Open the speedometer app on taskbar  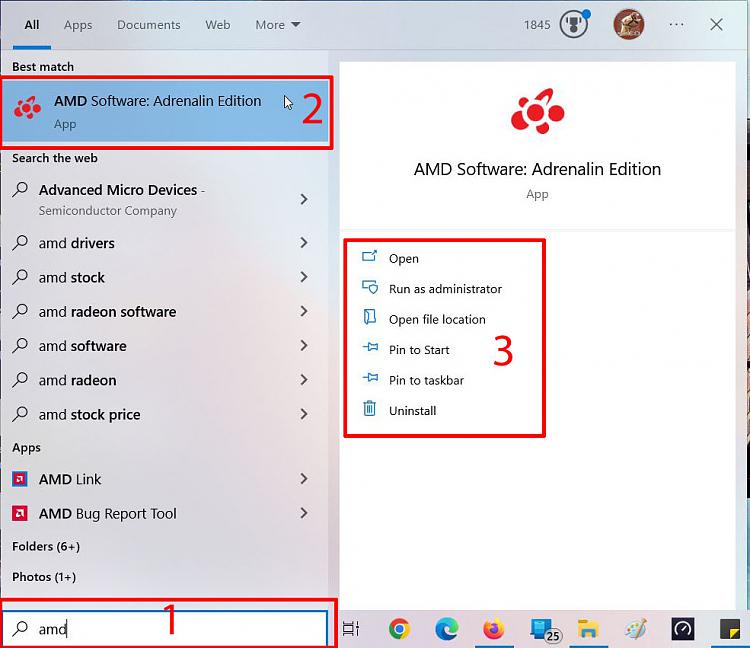pos(683,629)
